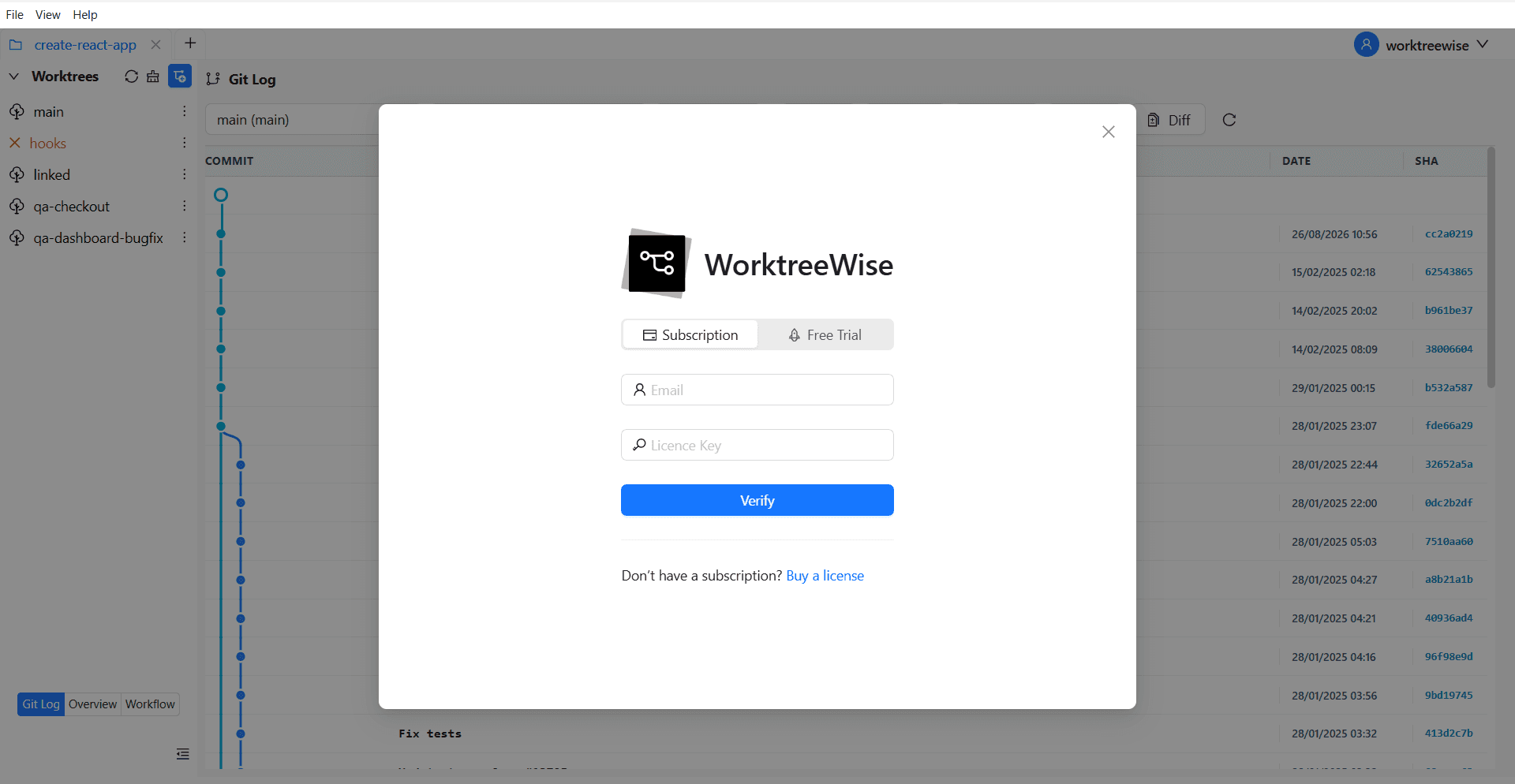Select the Subscription tab
This screenshot has height=784, width=1515.
point(690,335)
